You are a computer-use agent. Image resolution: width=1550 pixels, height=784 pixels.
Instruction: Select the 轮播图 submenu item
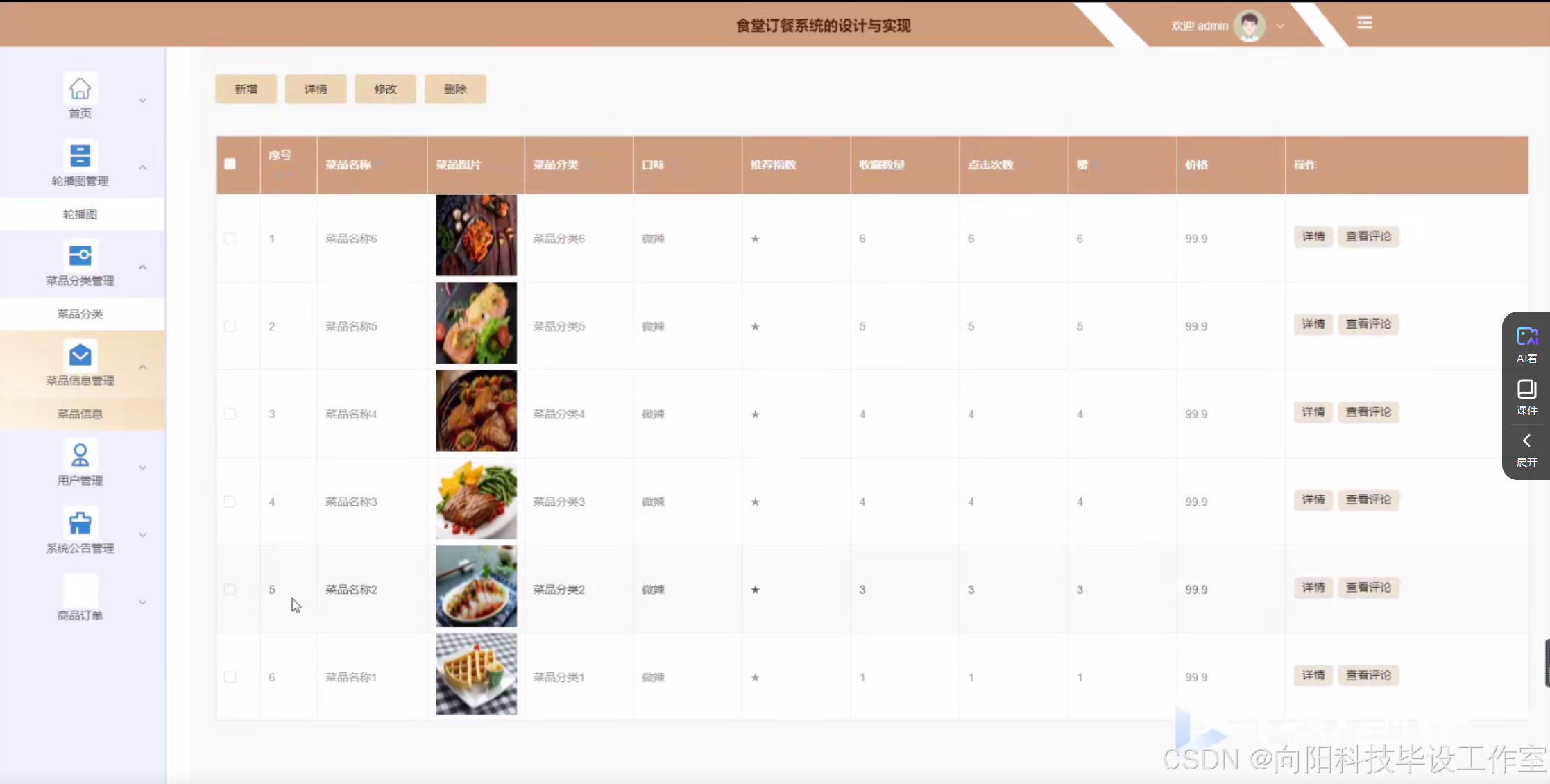pos(80,214)
